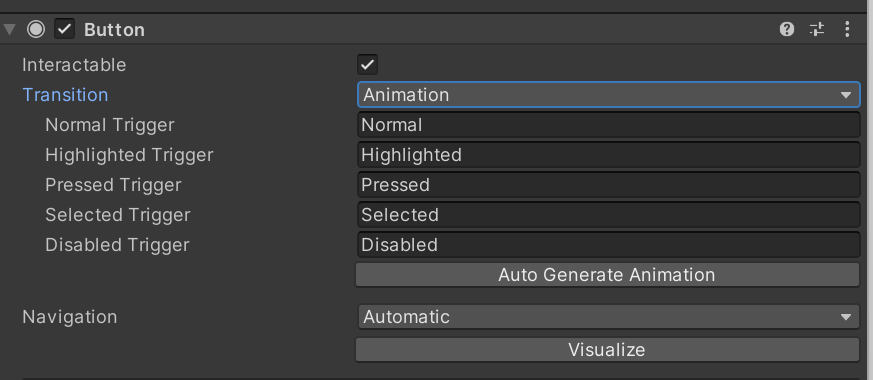Click the Highlighted Trigger text field
The image size is (873, 380).
tap(609, 155)
